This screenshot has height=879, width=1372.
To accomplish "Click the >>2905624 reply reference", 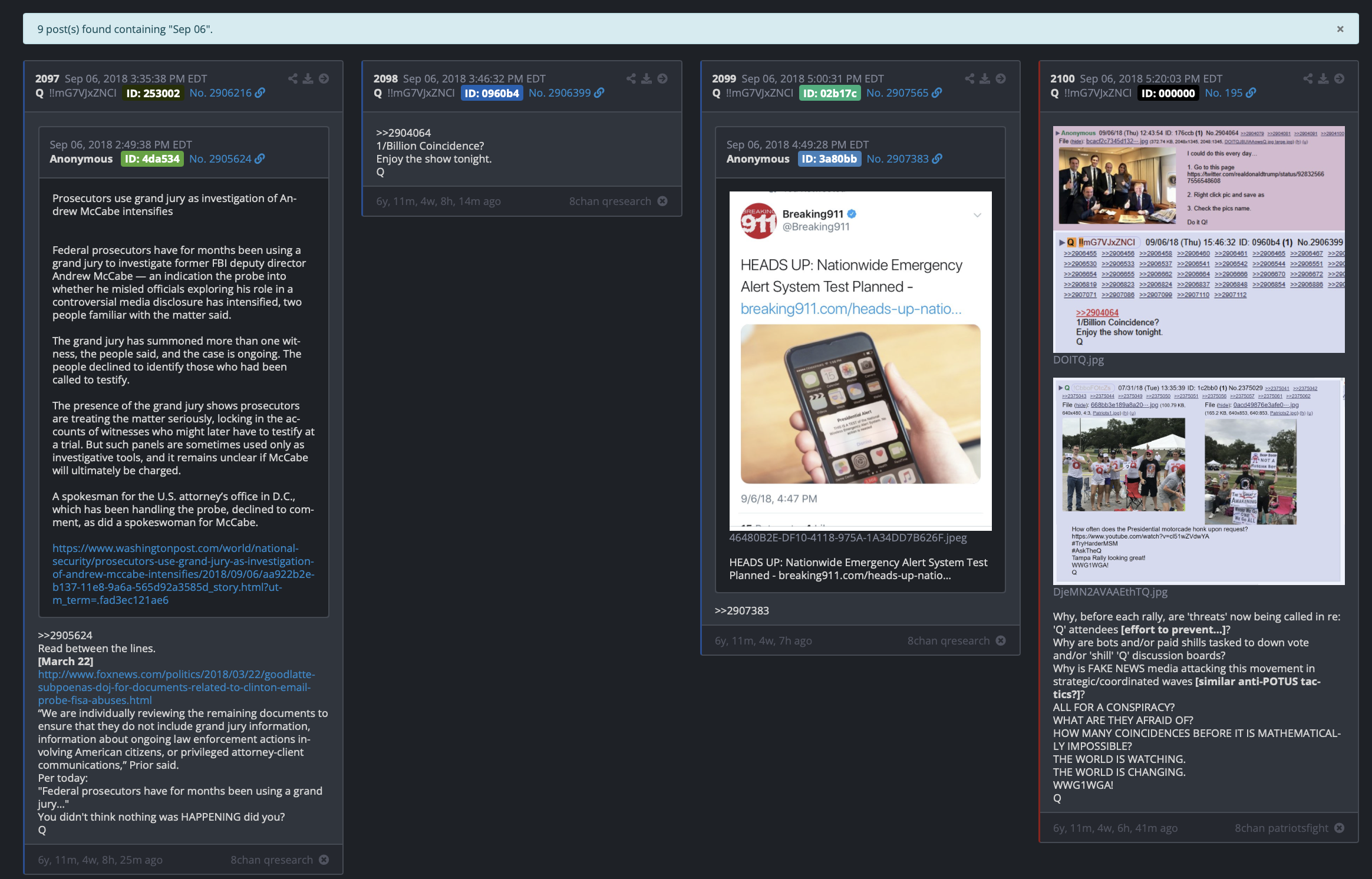I will (x=65, y=636).
